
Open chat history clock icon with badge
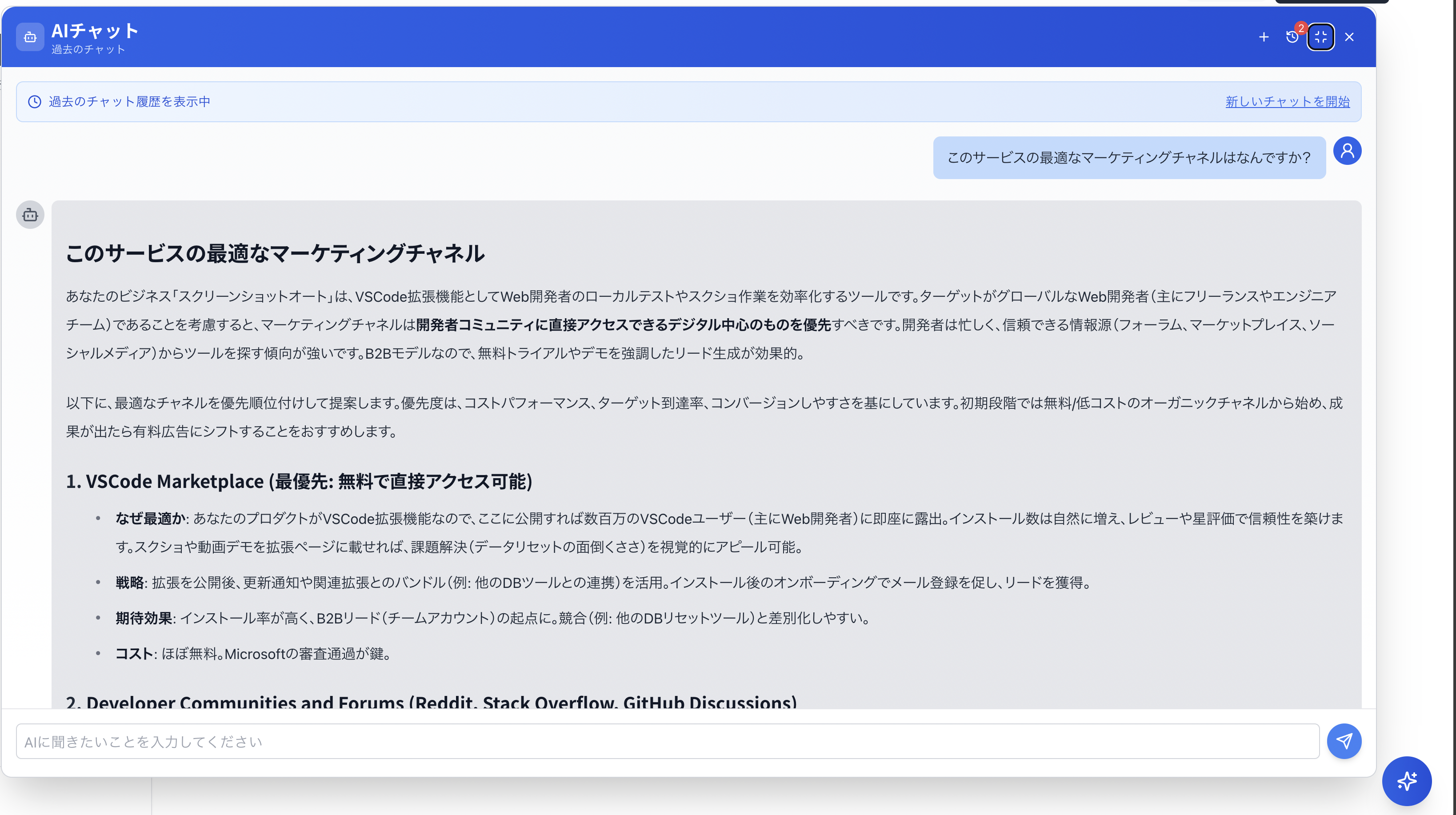tap(1292, 37)
